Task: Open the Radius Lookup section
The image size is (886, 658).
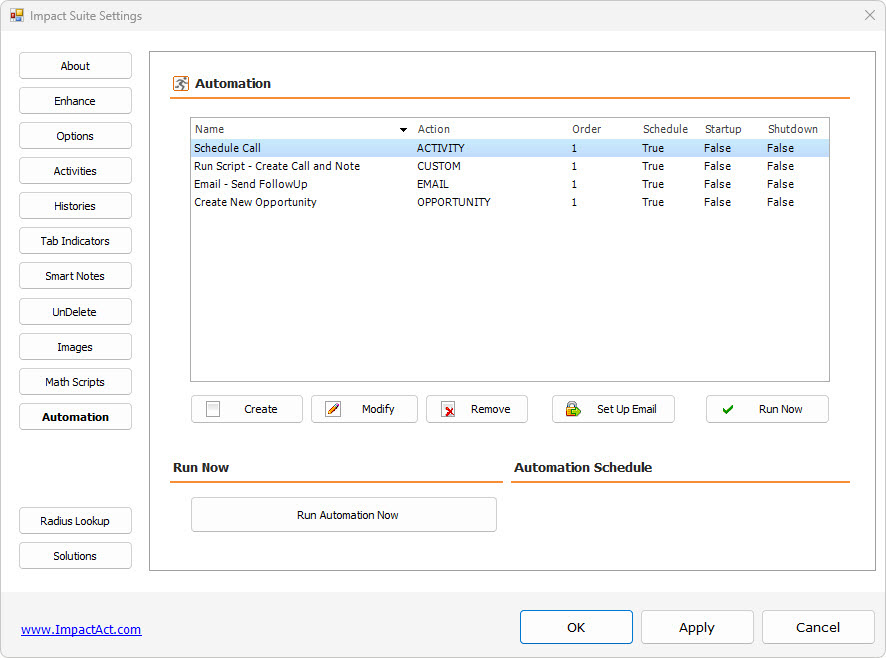Action: pos(75,521)
